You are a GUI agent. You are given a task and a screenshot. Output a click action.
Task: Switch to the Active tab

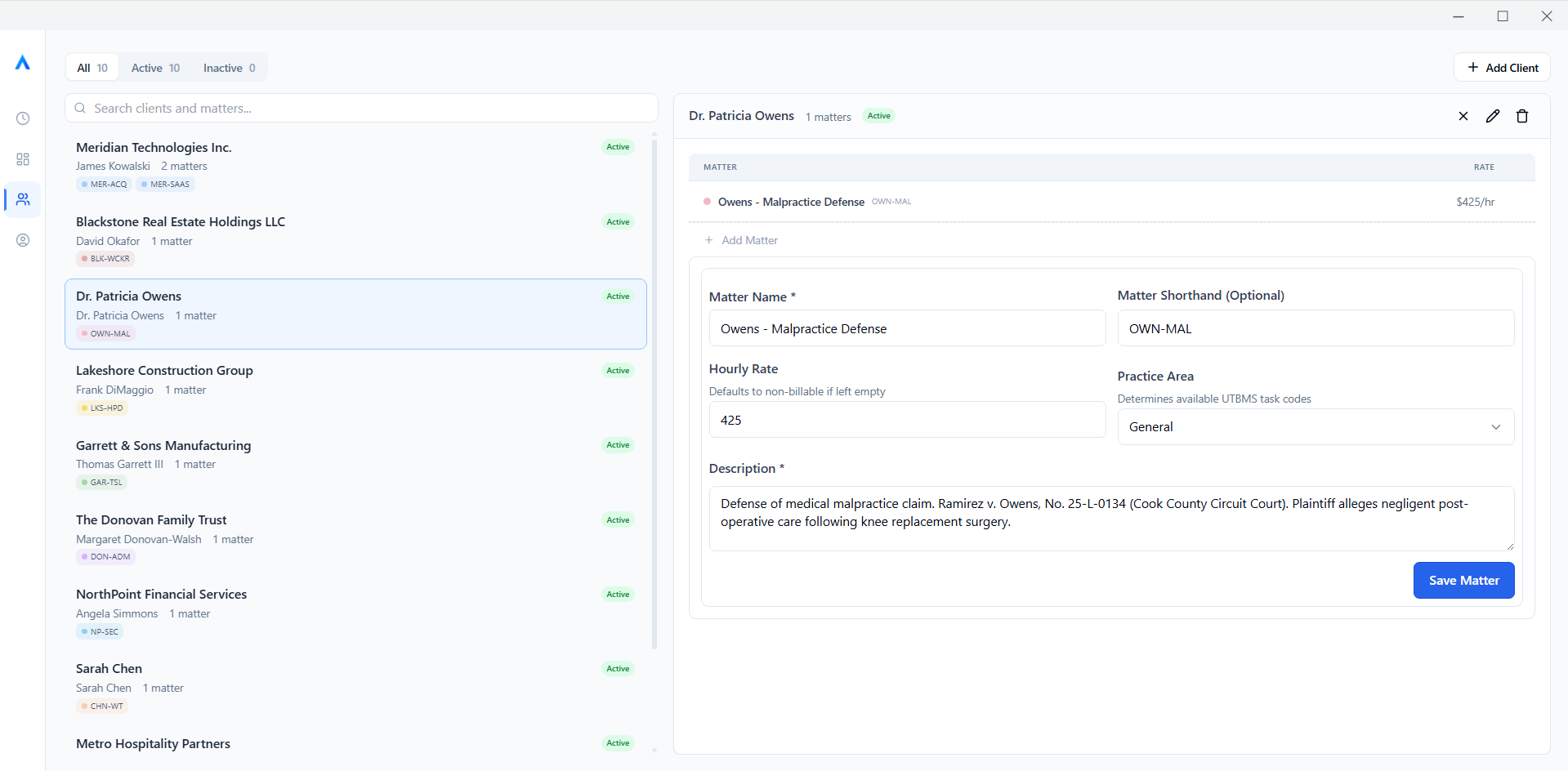(154, 67)
